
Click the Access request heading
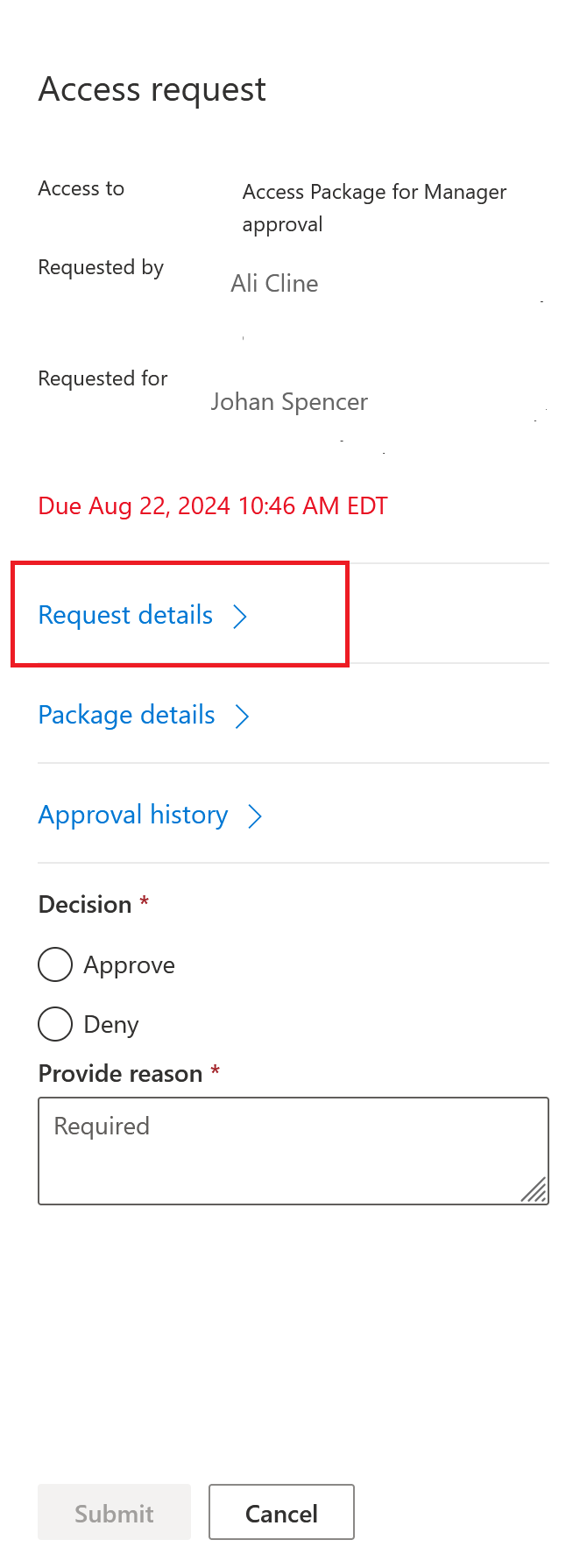click(x=152, y=89)
